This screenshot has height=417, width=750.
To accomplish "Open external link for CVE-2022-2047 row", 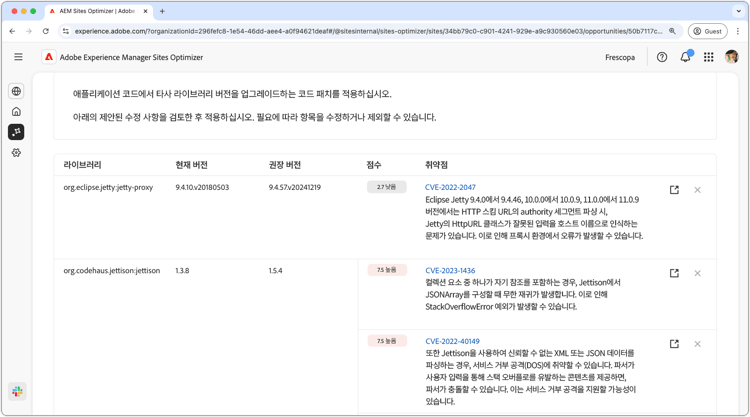I will point(674,190).
